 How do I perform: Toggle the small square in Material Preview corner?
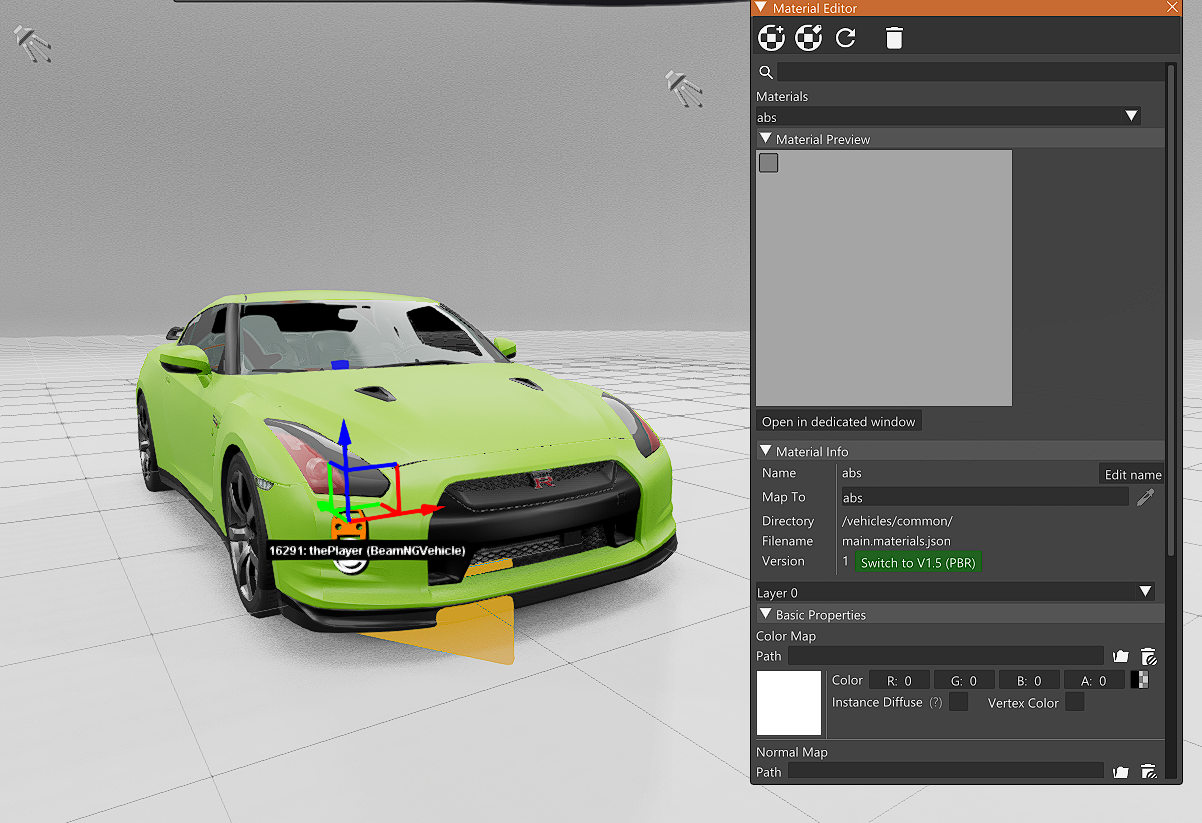(768, 163)
